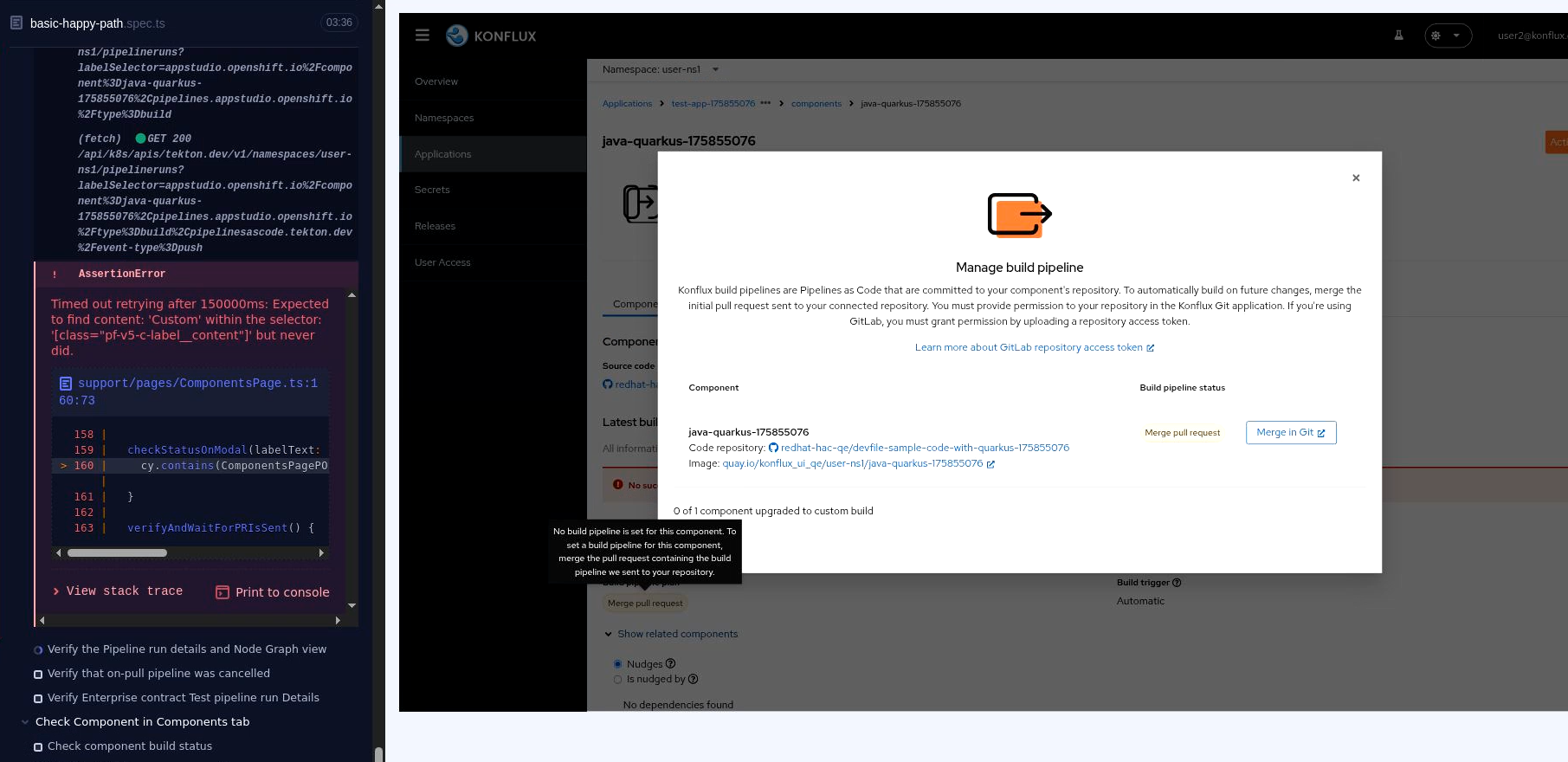The width and height of the screenshot is (1568, 762).
Task: Expand View stack trace
Action: click(117, 591)
